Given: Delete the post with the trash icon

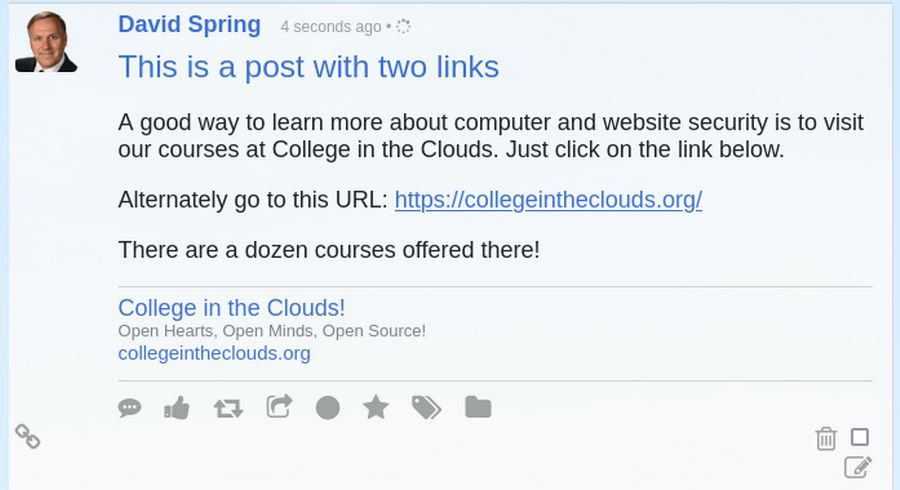Looking at the screenshot, I should pos(826,438).
